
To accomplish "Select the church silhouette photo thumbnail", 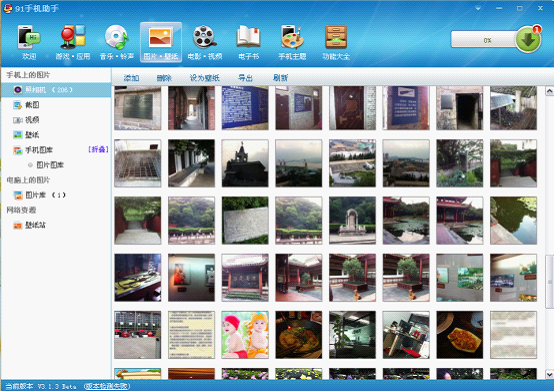I will [245, 163].
